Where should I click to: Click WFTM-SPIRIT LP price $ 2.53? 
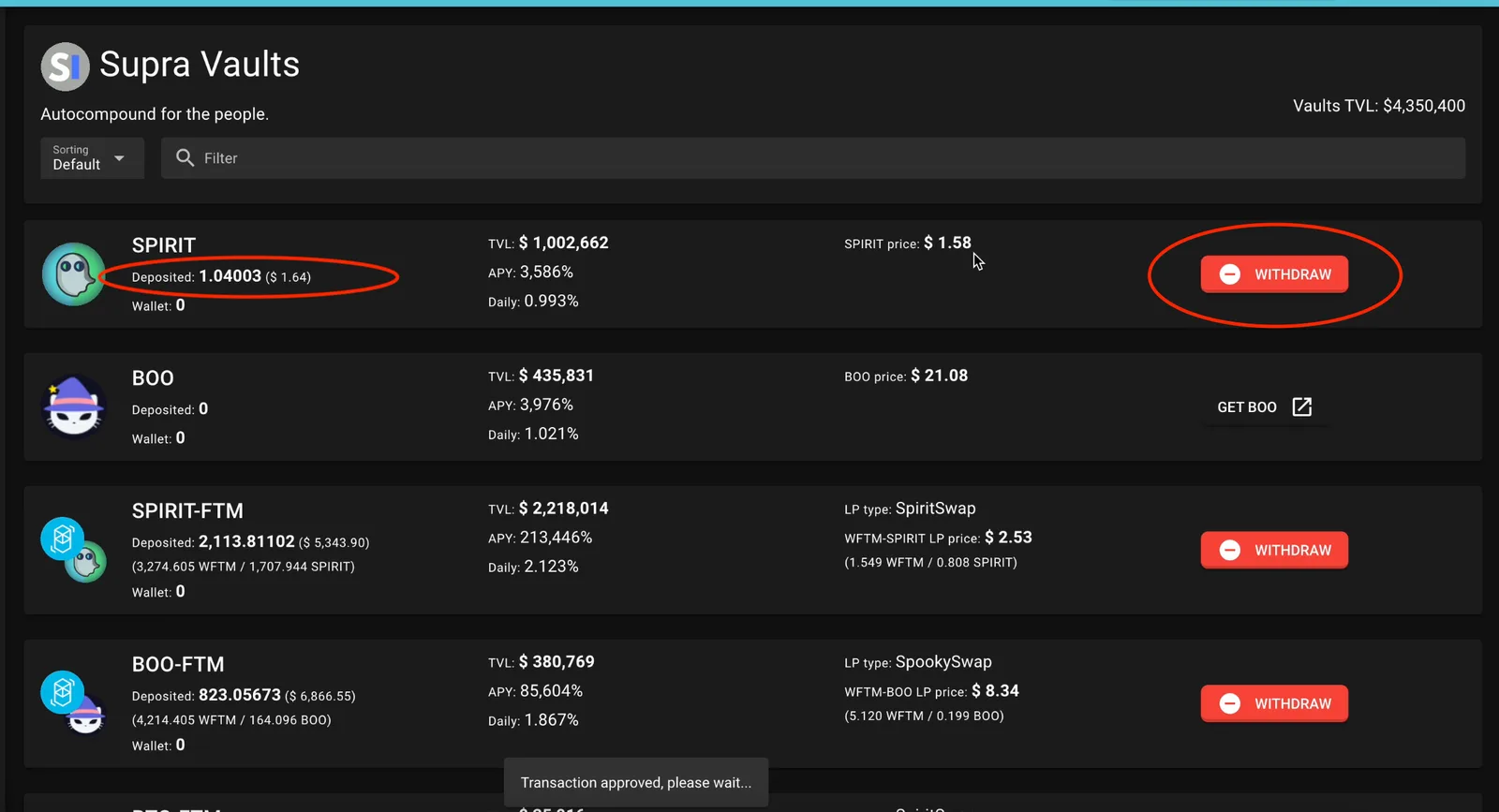[1008, 538]
